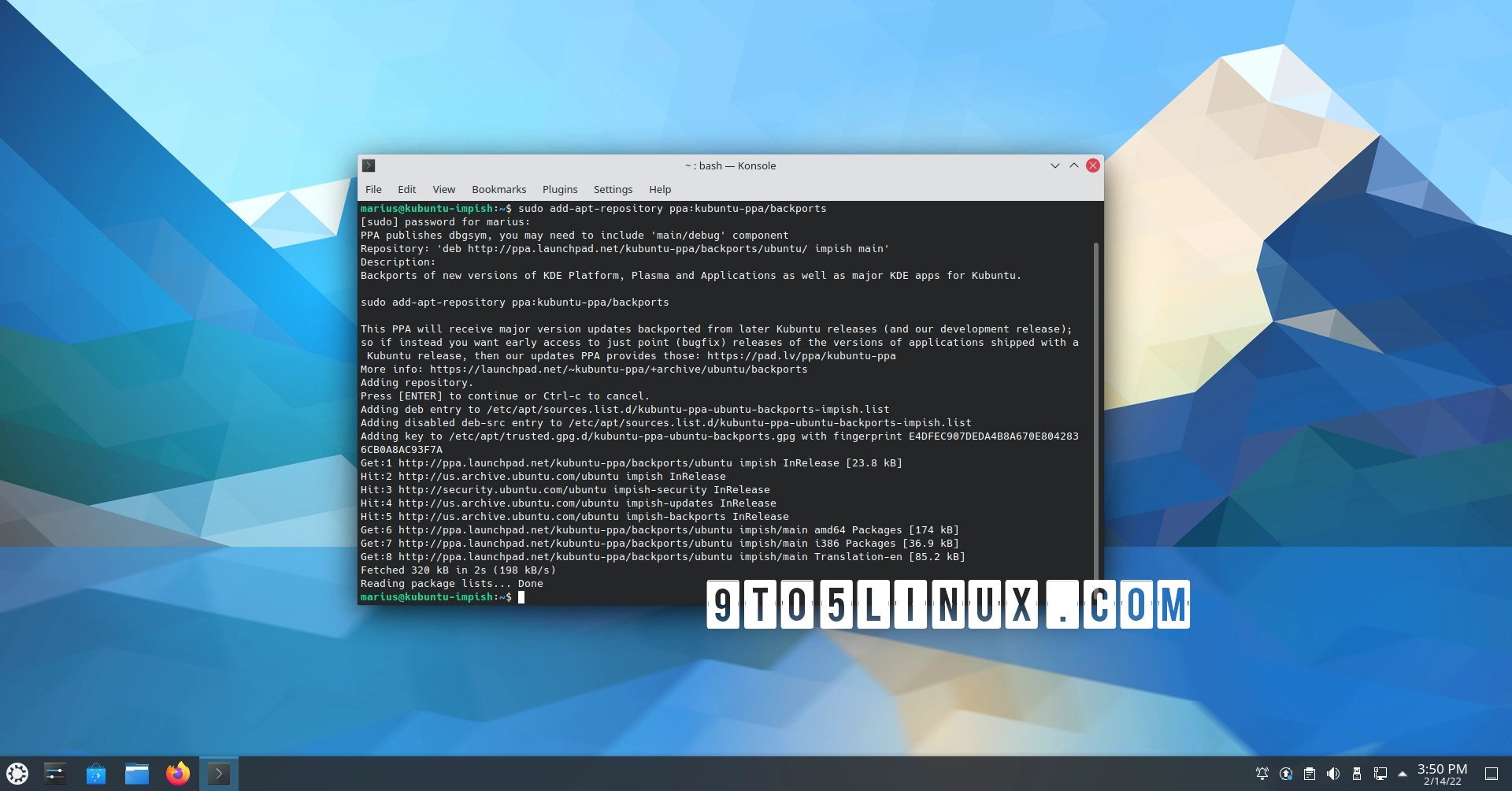The width and height of the screenshot is (1512, 791).
Task: Click the "~ : bash — Konsole" title bar
Action: click(x=731, y=165)
